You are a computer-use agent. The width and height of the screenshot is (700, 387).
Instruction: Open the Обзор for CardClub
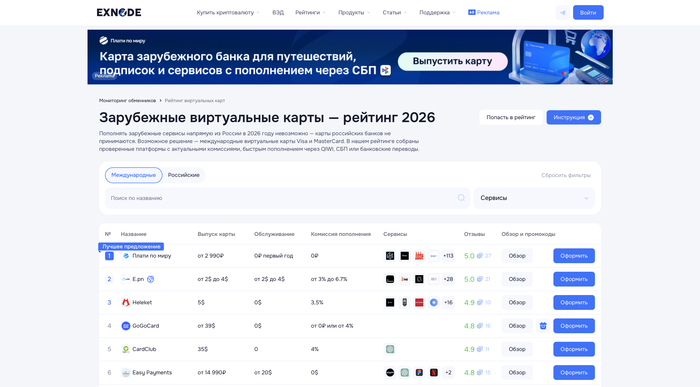[x=517, y=349]
